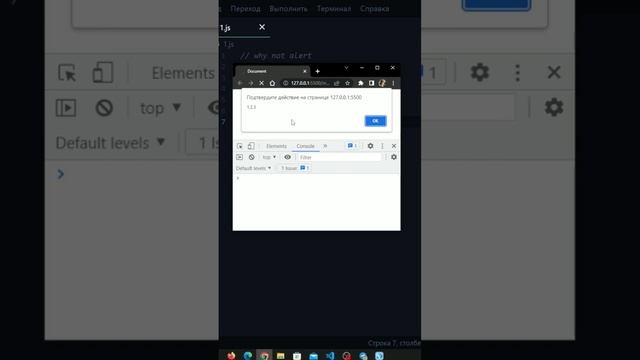Close the 1.js editor tab
Screen dimensions: 640x360
pyautogui.click(x=262, y=27)
